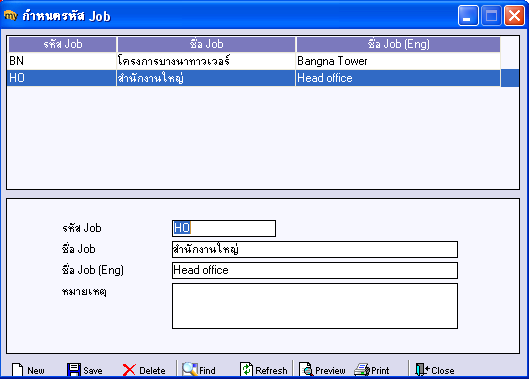Image resolution: width=529 pixels, height=379 pixels.
Task: Select the BN cell in the table
Action: coord(62,61)
